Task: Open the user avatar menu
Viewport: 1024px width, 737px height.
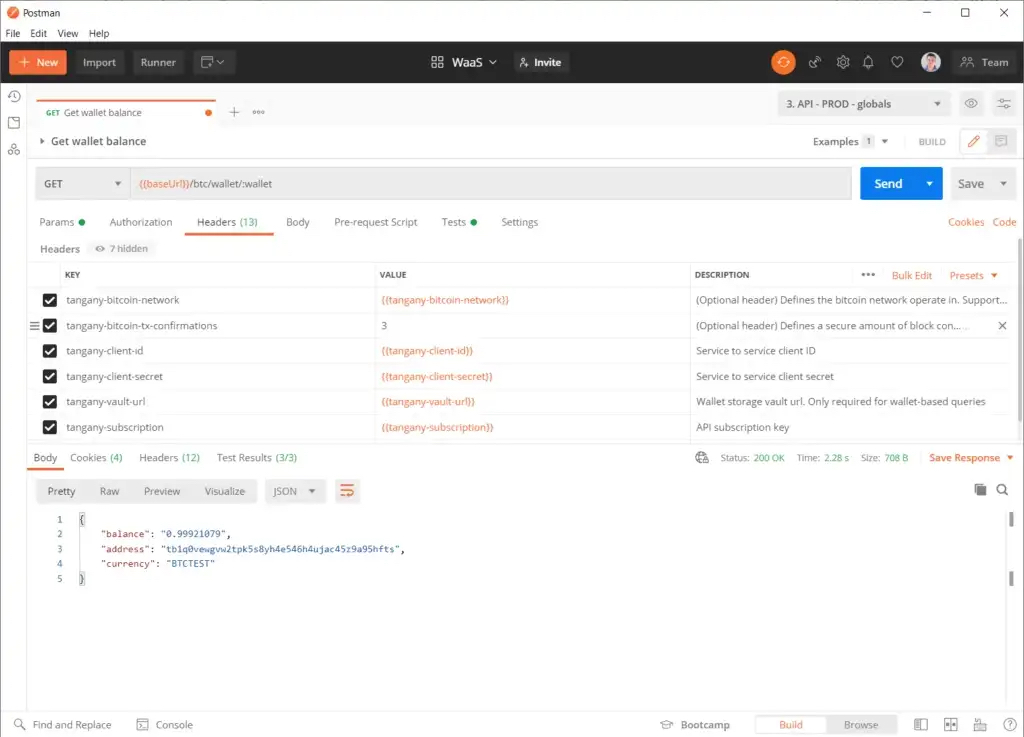Action: coord(931,63)
